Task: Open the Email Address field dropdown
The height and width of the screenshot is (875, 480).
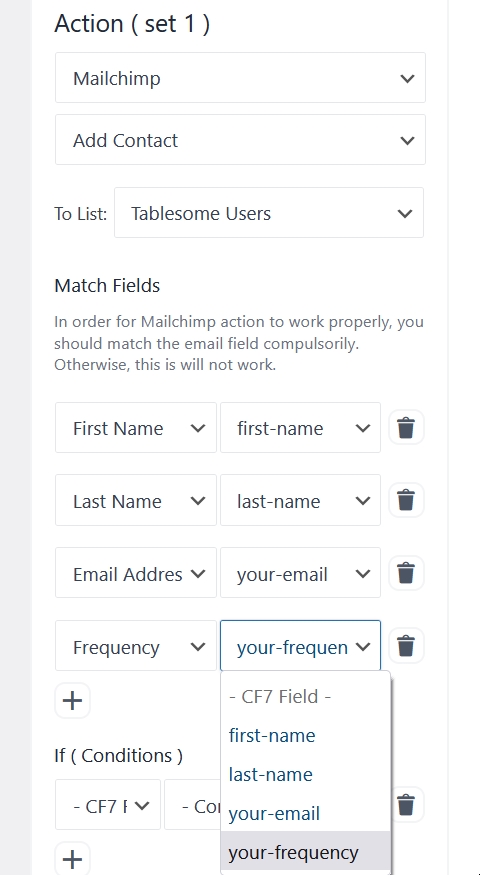Action: 136,573
